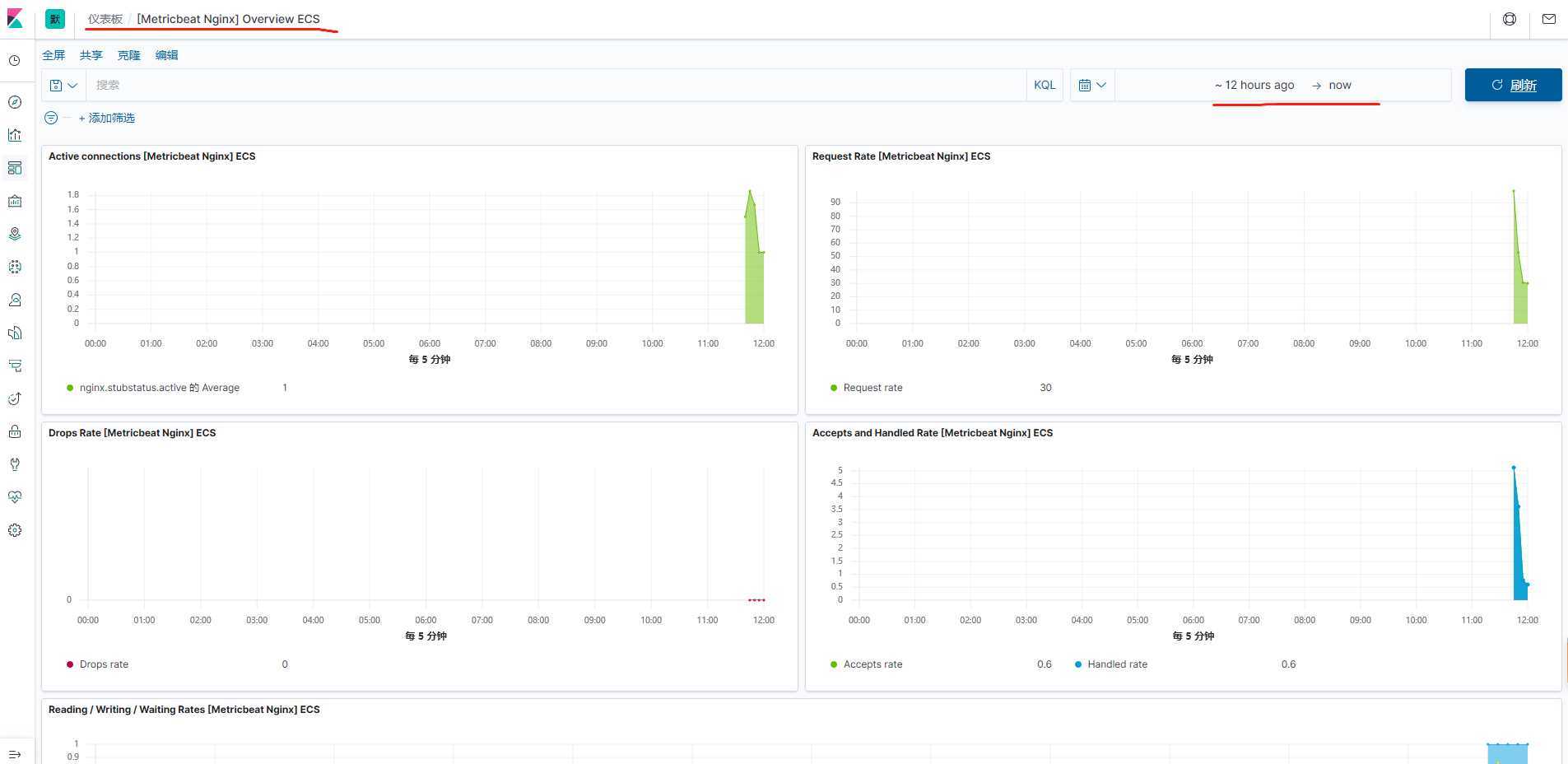Viewport: 1568px width, 764px height.
Task: Click 刷新 refresh button
Action: [1513, 85]
